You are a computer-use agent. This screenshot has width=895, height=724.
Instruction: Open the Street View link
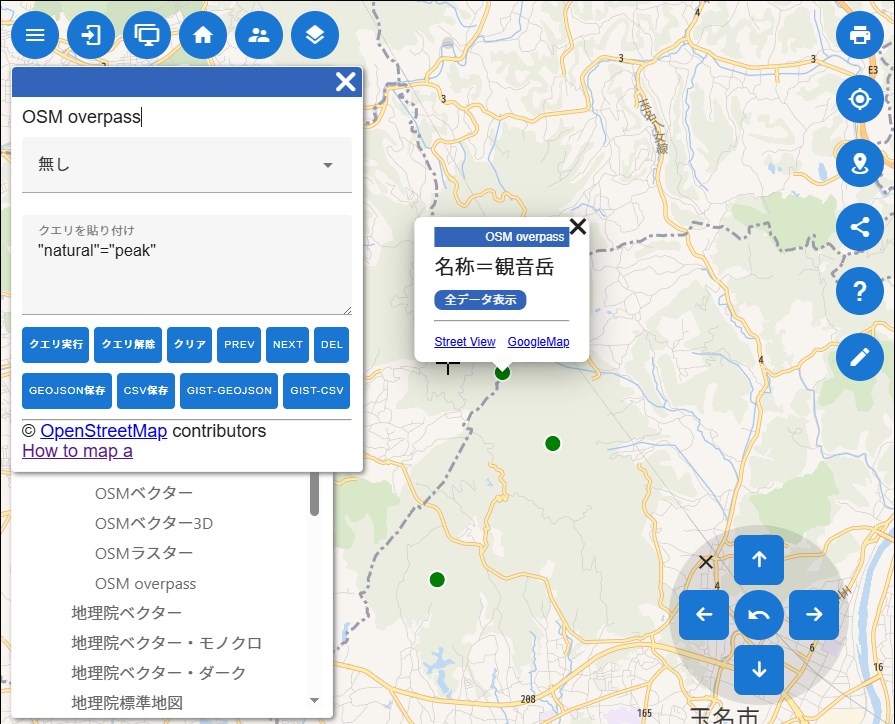click(x=464, y=342)
